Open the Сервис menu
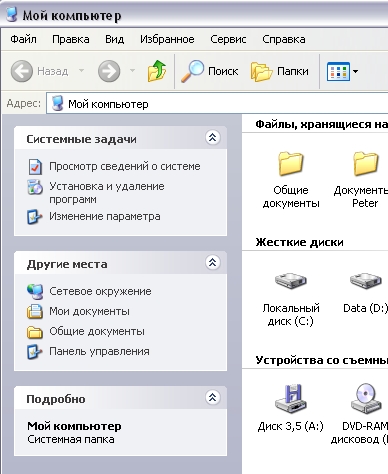 point(228,39)
